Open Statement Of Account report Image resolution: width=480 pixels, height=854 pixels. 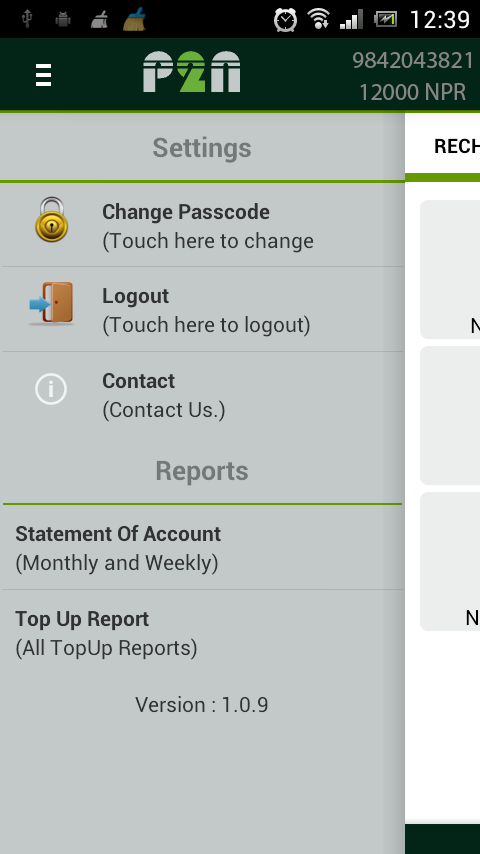(x=203, y=547)
